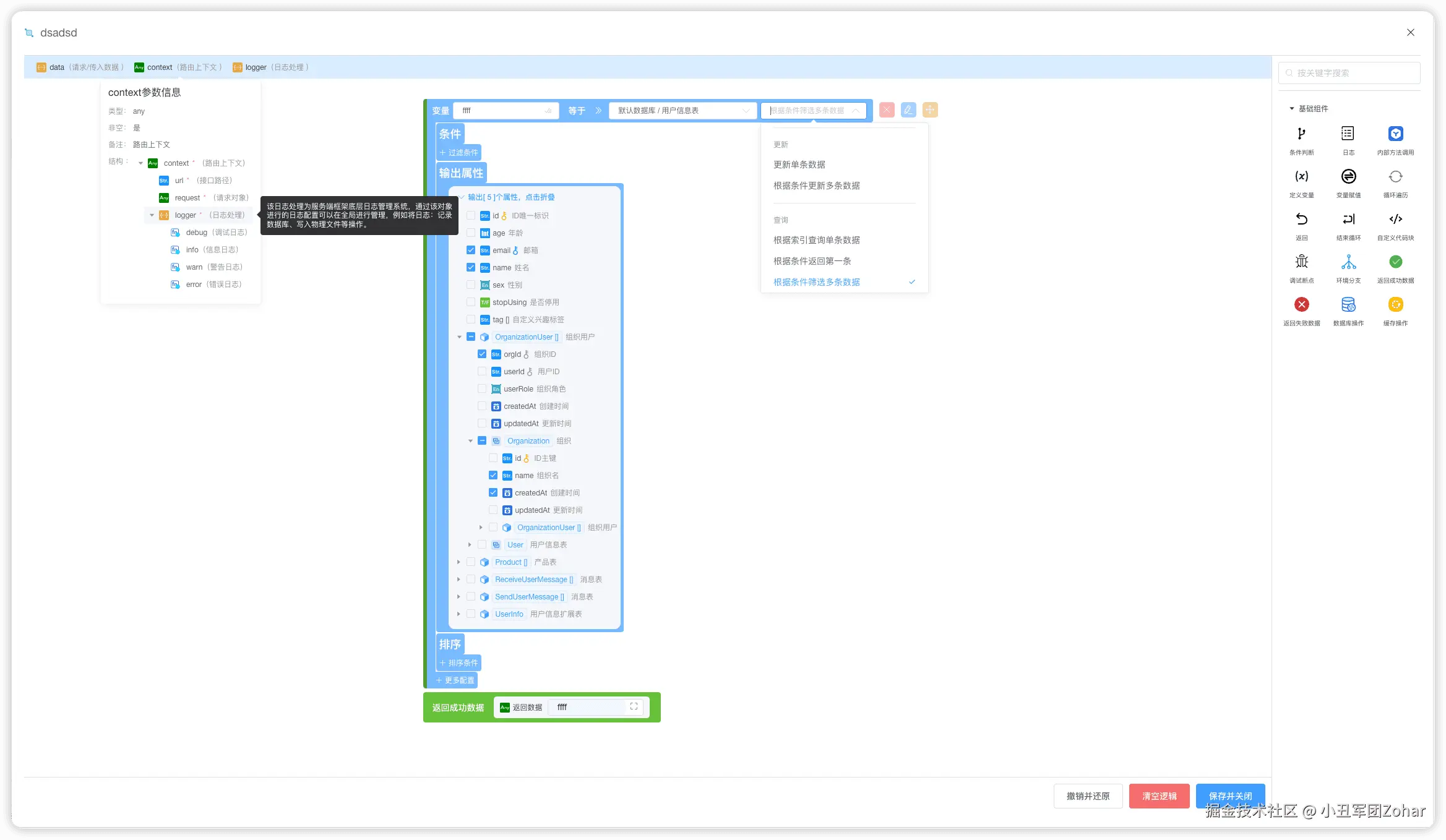
Task: Enable the age 年龄 checkbox
Action: click(471, 233)
